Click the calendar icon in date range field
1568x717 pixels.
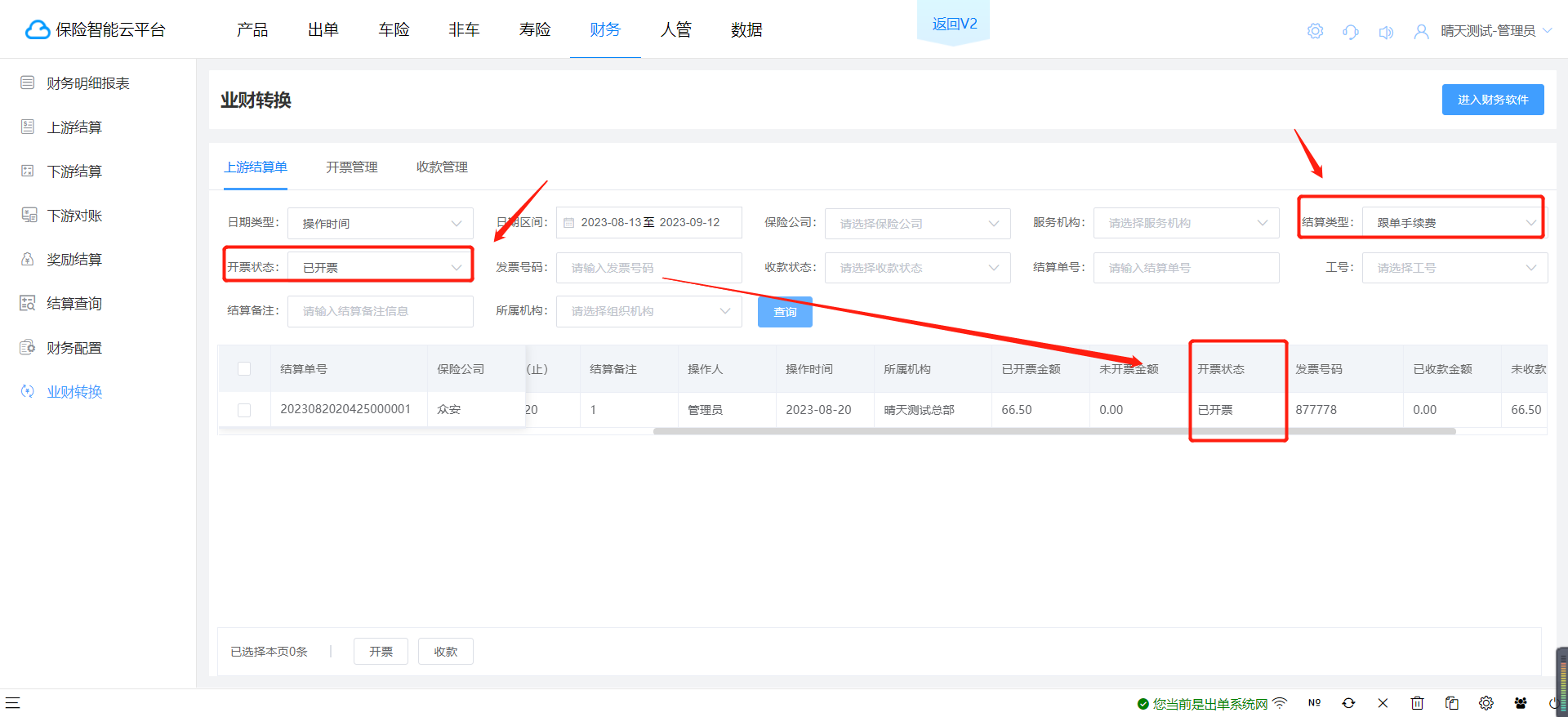[x=569, y=223]
